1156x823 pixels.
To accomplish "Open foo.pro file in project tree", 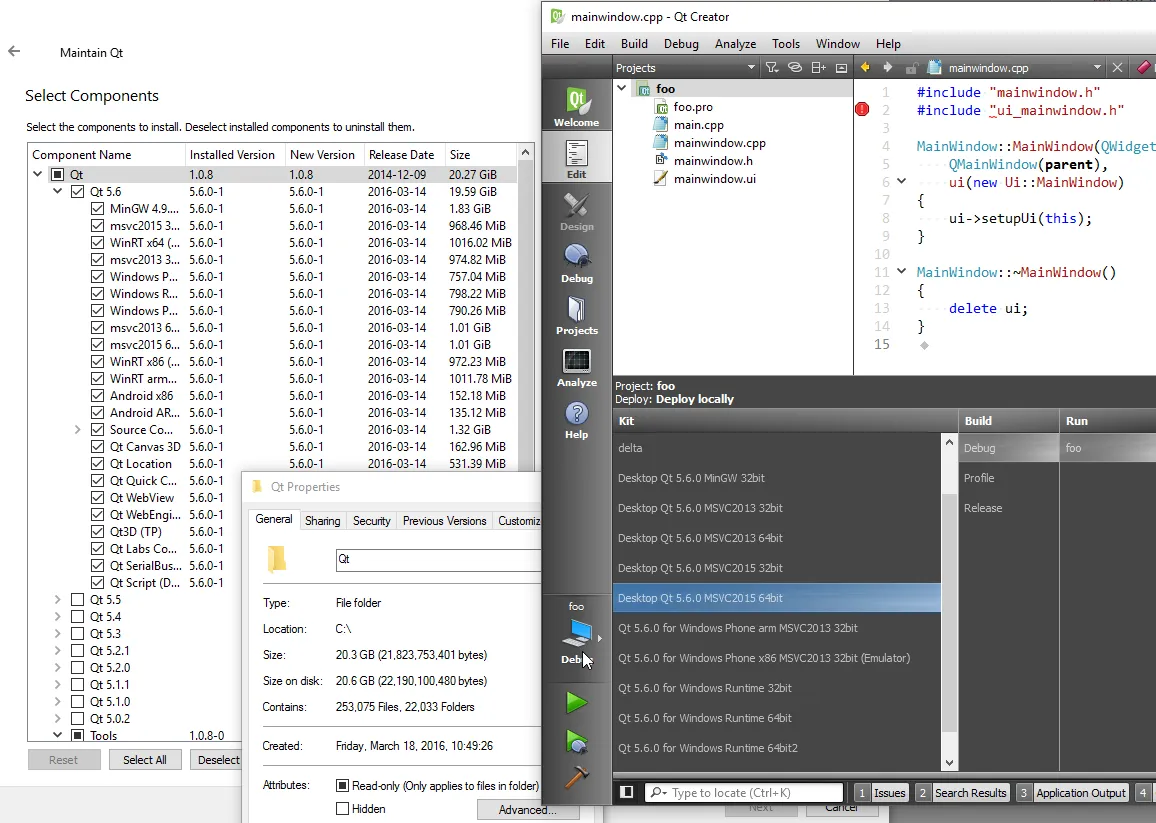I will pos(693,107).
